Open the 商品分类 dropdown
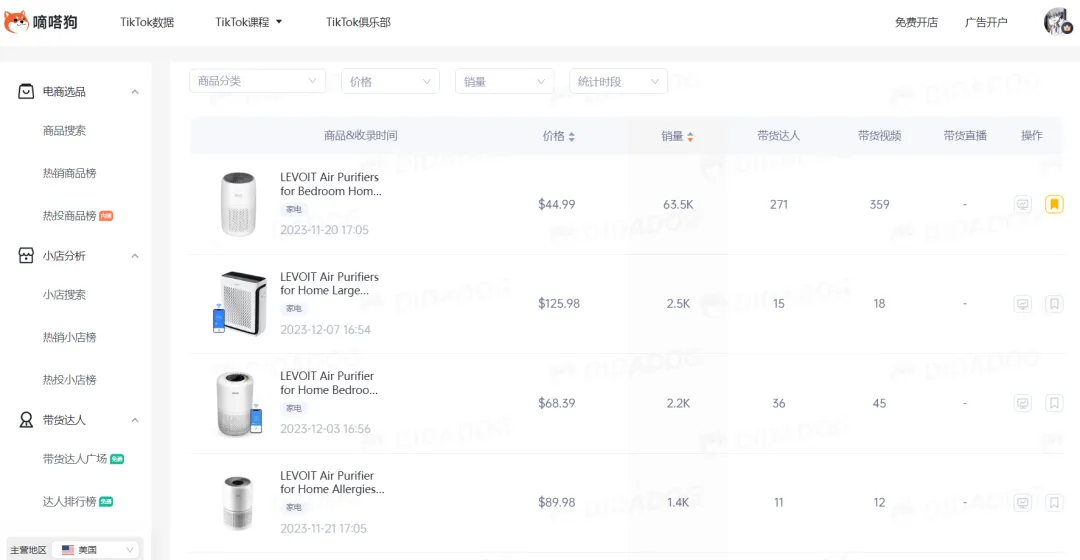This screenshot has width=1080, height=560. [x=257, y=81]
